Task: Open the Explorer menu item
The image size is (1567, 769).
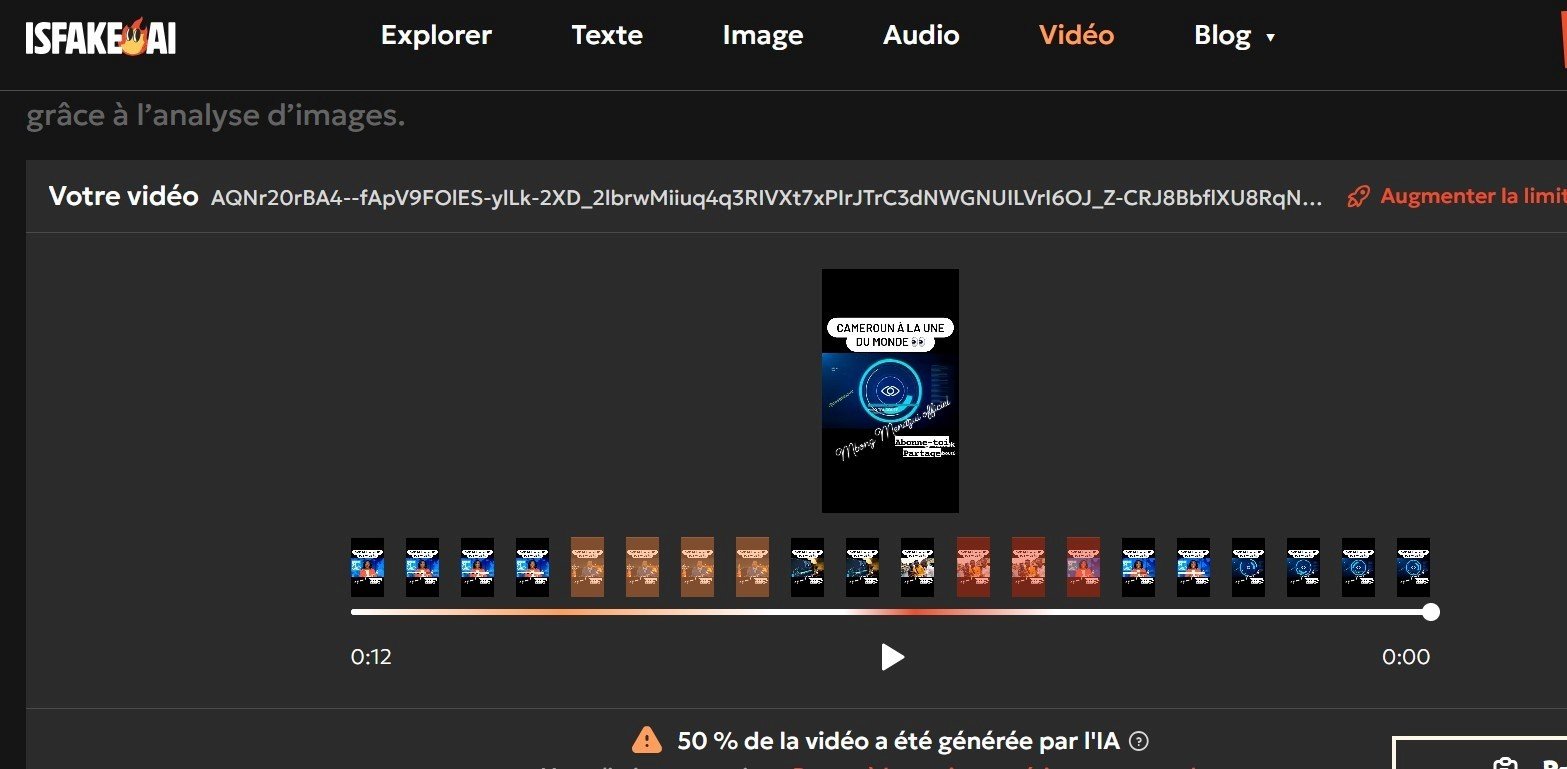Action: pos(436,36)
